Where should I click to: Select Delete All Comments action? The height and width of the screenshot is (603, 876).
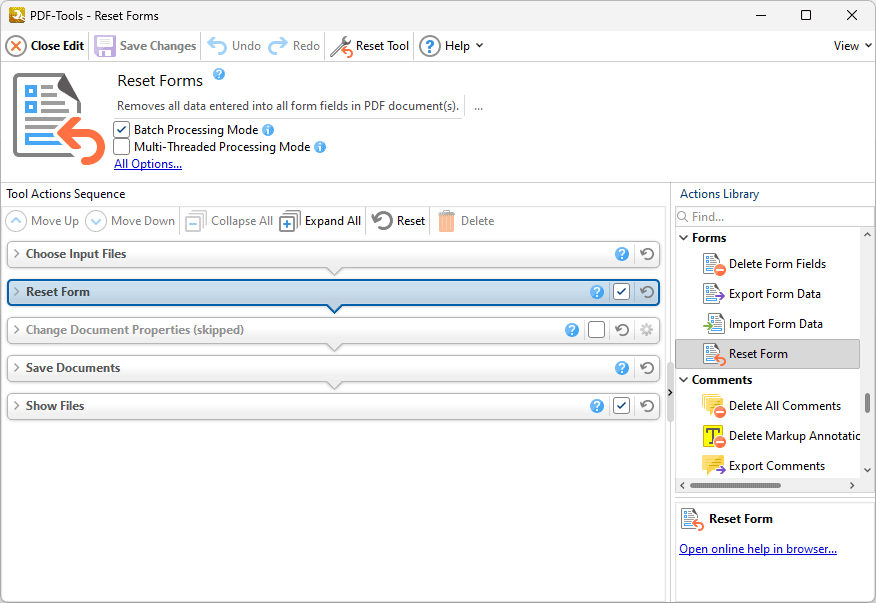point(784,406)
